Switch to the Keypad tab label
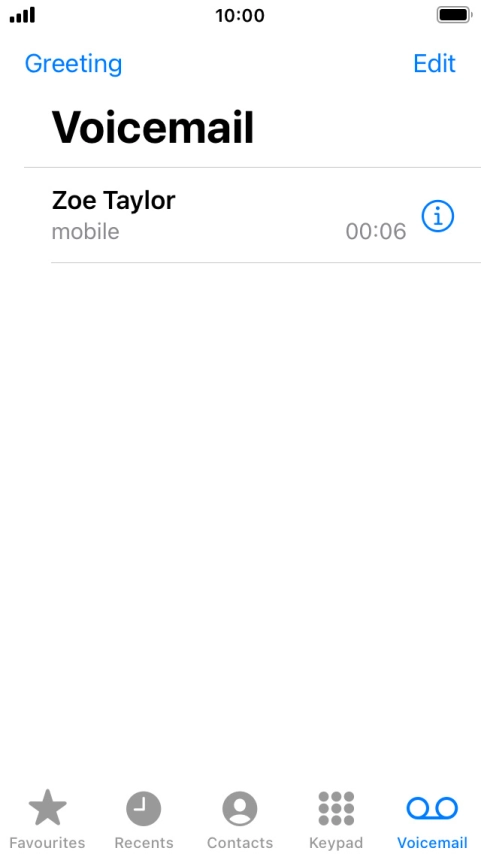481x854 pixels. pyautogui.click(x=336, y=843)
